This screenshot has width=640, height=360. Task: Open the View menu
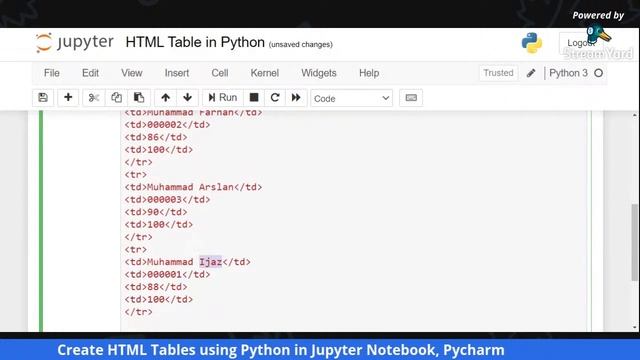click(131, 73)
